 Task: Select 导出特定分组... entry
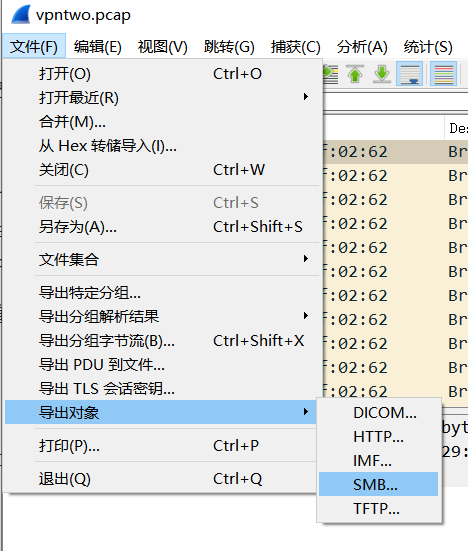(163, 292)
